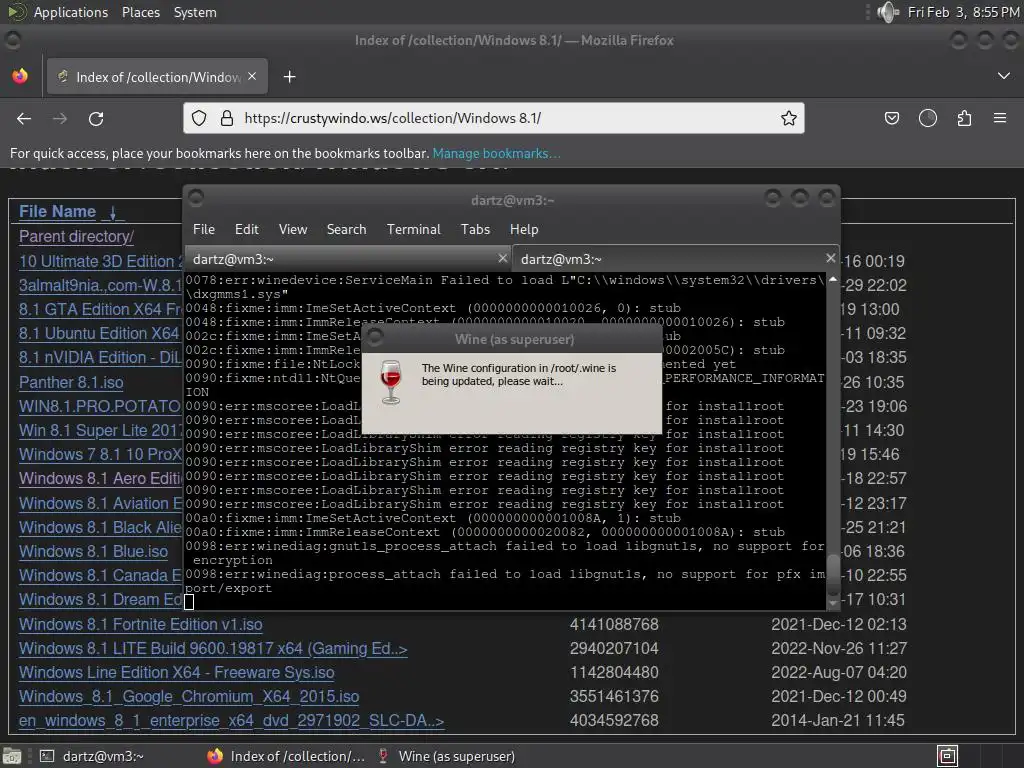Open Windows 8.1 Aviation Edition link
Image resolution: width=1024 pixels, height=768 pixels.
[x=101, y=504]
